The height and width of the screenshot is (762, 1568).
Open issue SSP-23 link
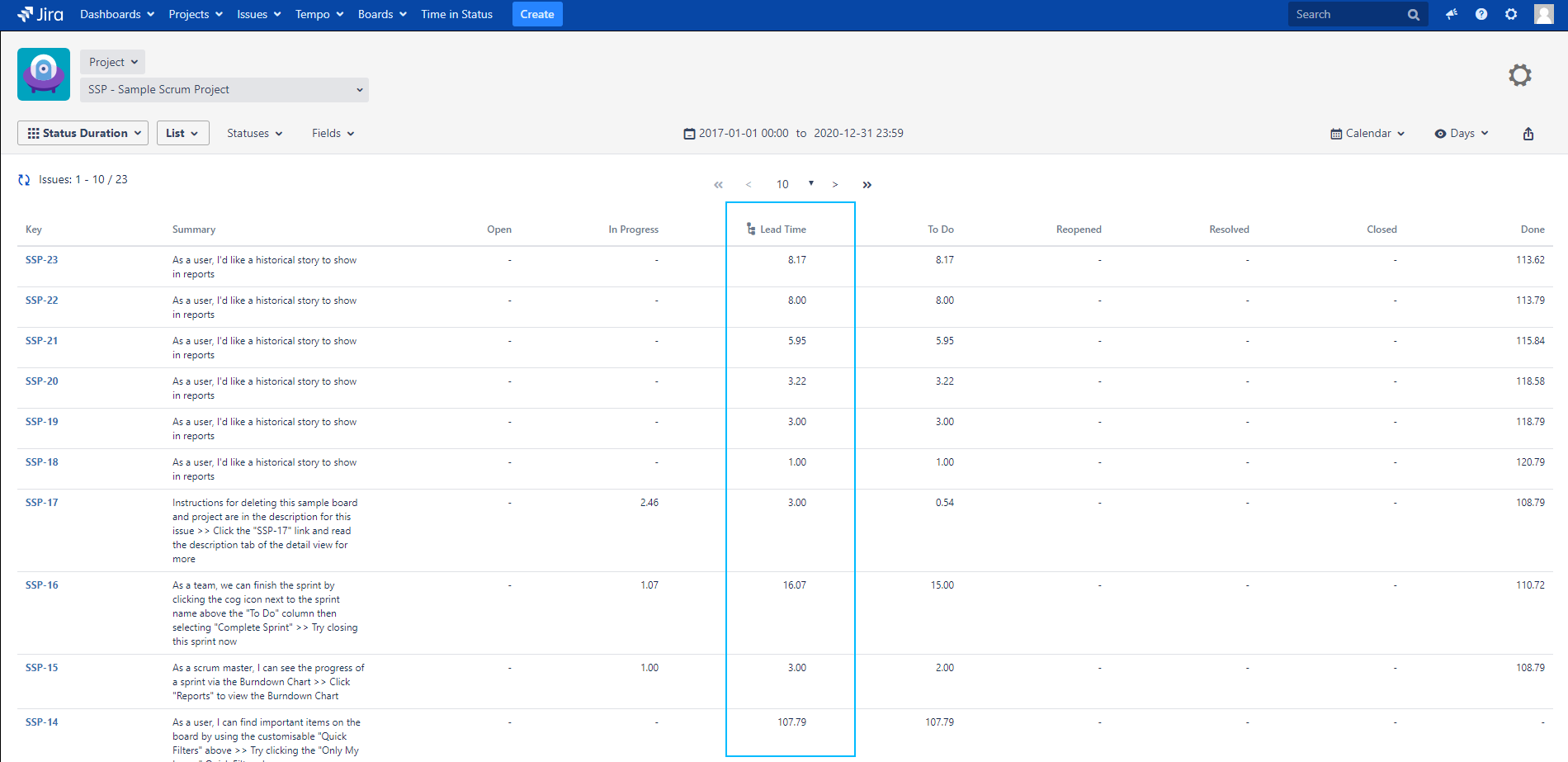42,260
